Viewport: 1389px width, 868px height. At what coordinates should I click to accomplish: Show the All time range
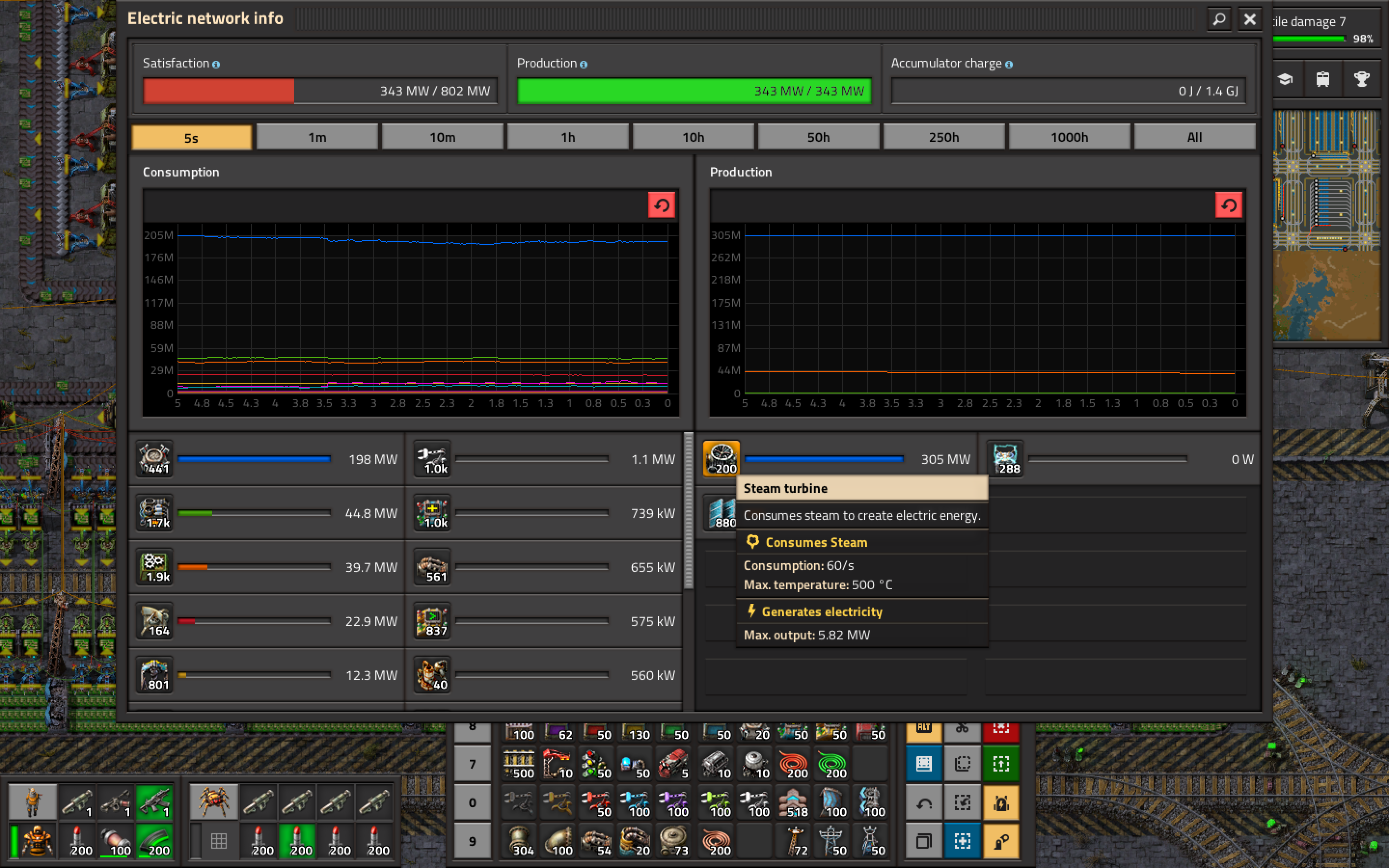click(x=1195, y=138)
